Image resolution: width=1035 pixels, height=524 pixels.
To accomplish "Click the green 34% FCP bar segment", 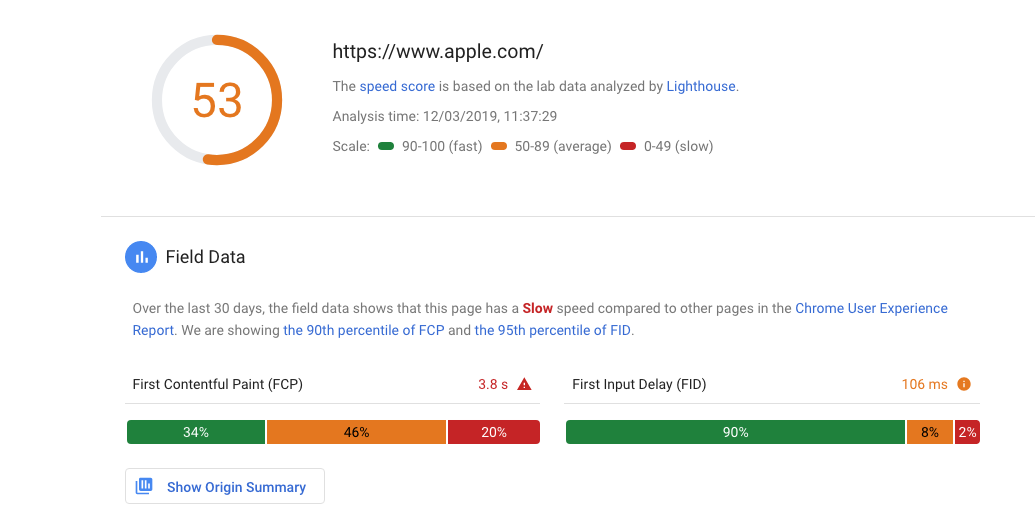I will pos(196,432).
